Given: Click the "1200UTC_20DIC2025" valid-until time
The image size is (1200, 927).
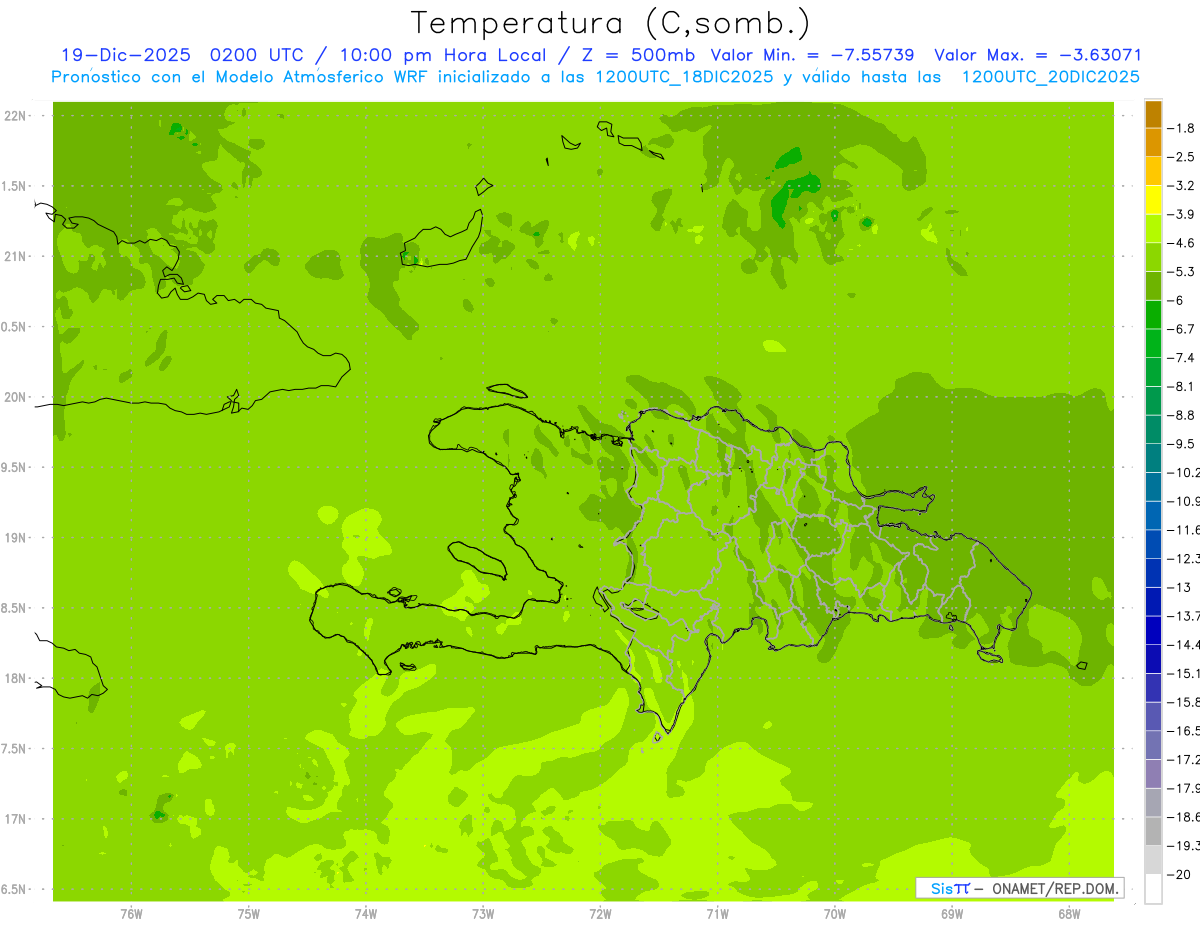Looking at the screenshot, I should tap(1050, 77).
